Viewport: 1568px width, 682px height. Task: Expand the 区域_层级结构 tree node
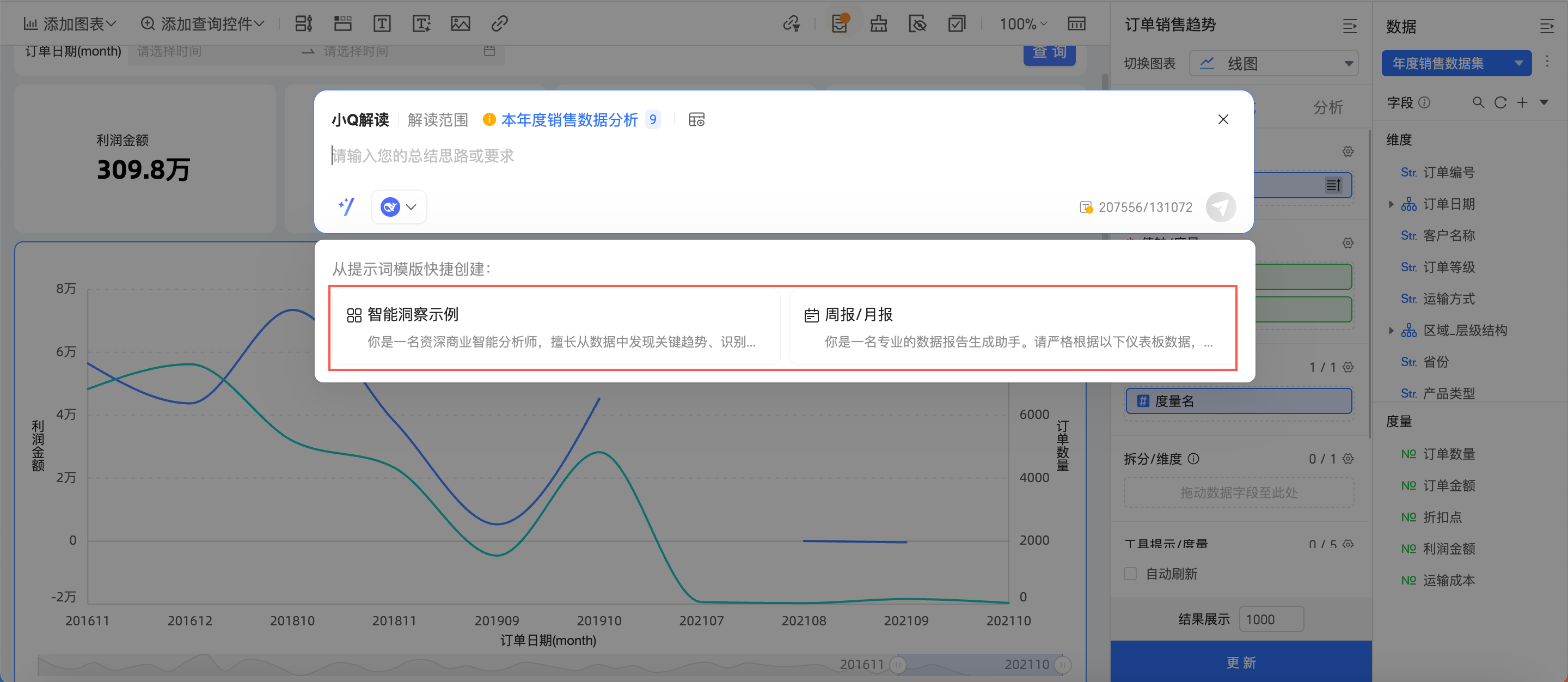pyautogui.click(x=1391, y=331)
